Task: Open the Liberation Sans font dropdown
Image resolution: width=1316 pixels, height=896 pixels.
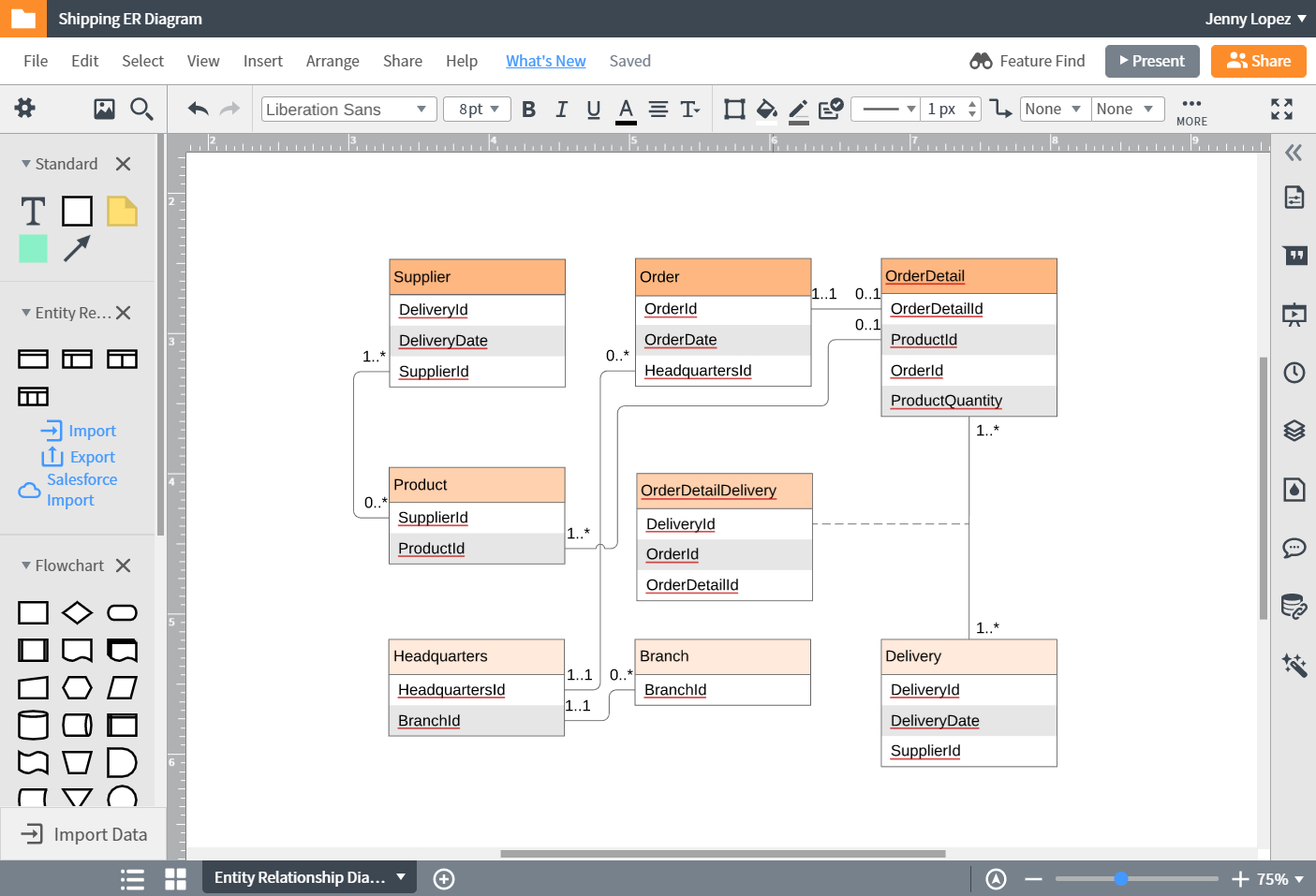Action: (347, 110)
